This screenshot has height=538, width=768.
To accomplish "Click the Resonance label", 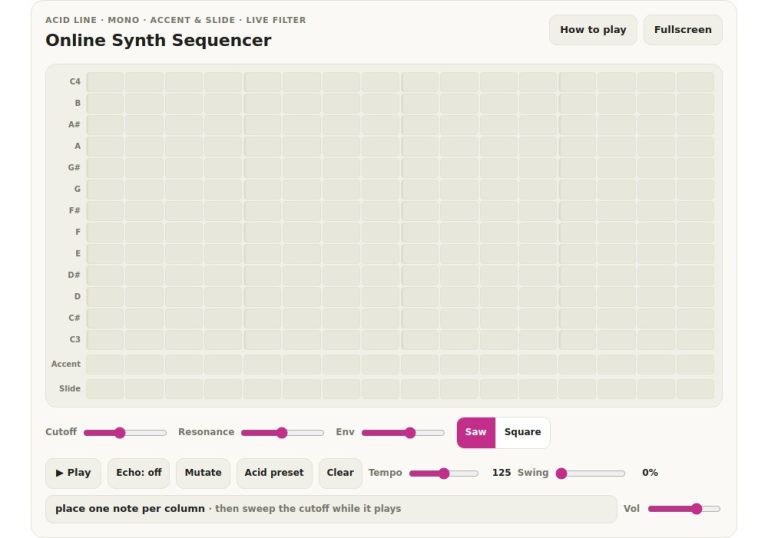I will tap(206, 432).
